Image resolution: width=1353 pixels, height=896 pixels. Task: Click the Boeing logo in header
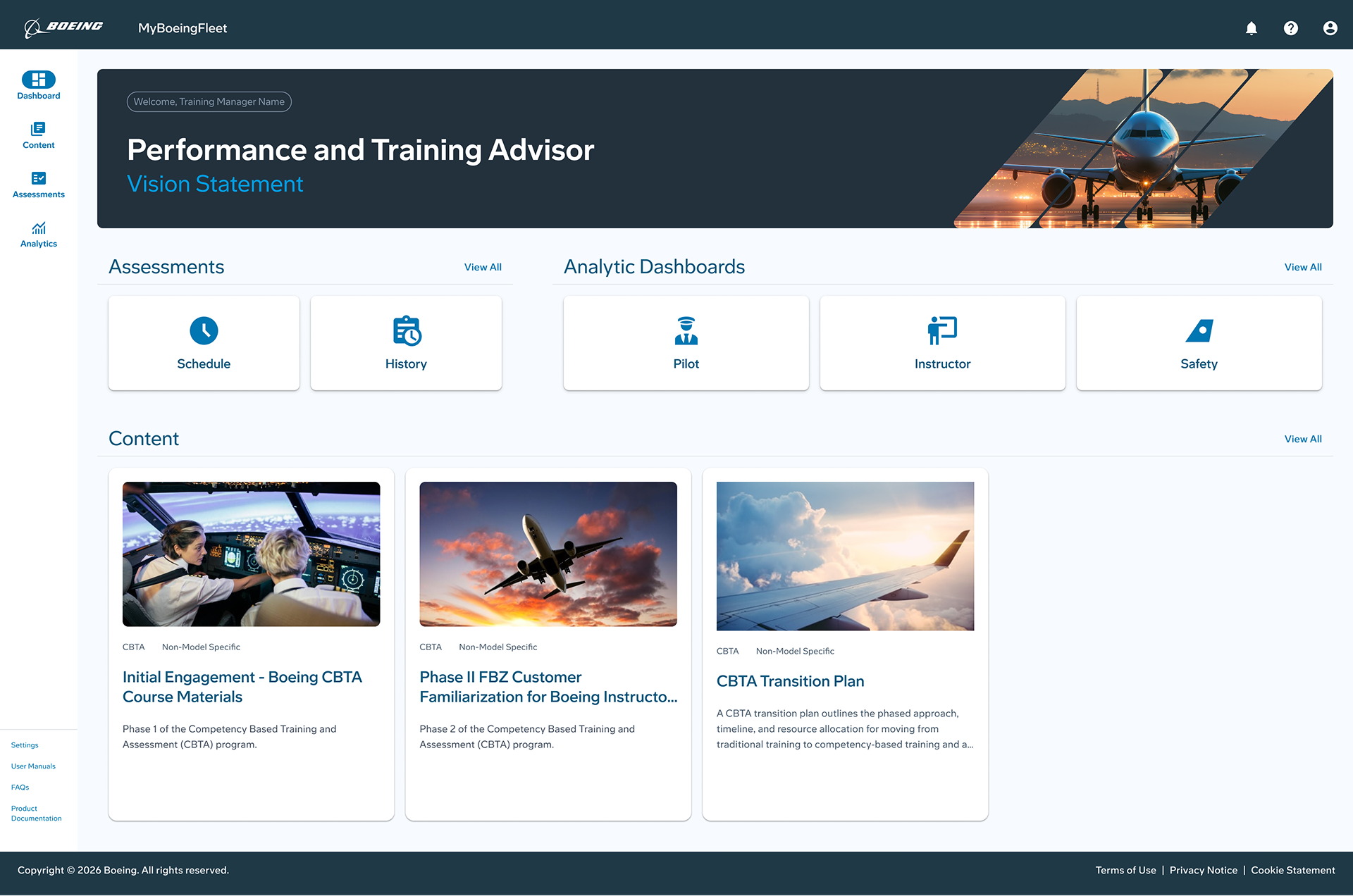pyautogui.click(x=63, y=27)
